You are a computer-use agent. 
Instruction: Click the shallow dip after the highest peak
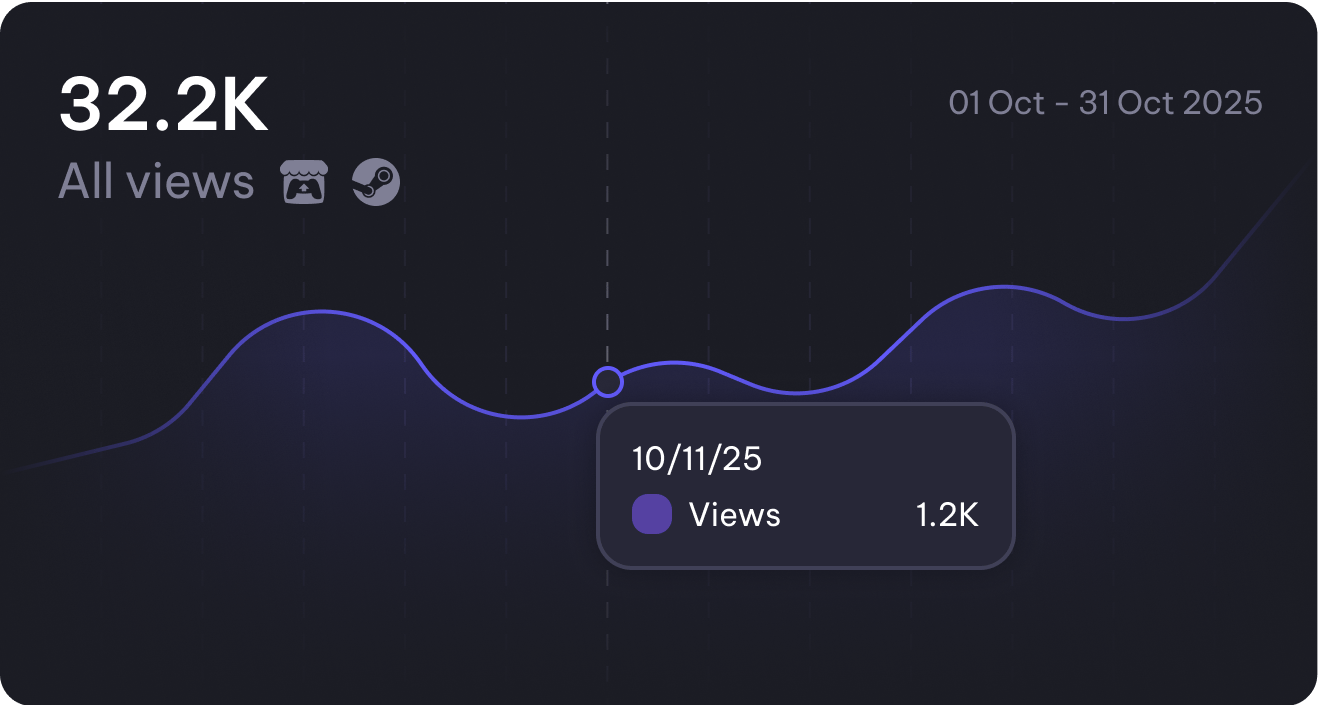coord(1125,319)
